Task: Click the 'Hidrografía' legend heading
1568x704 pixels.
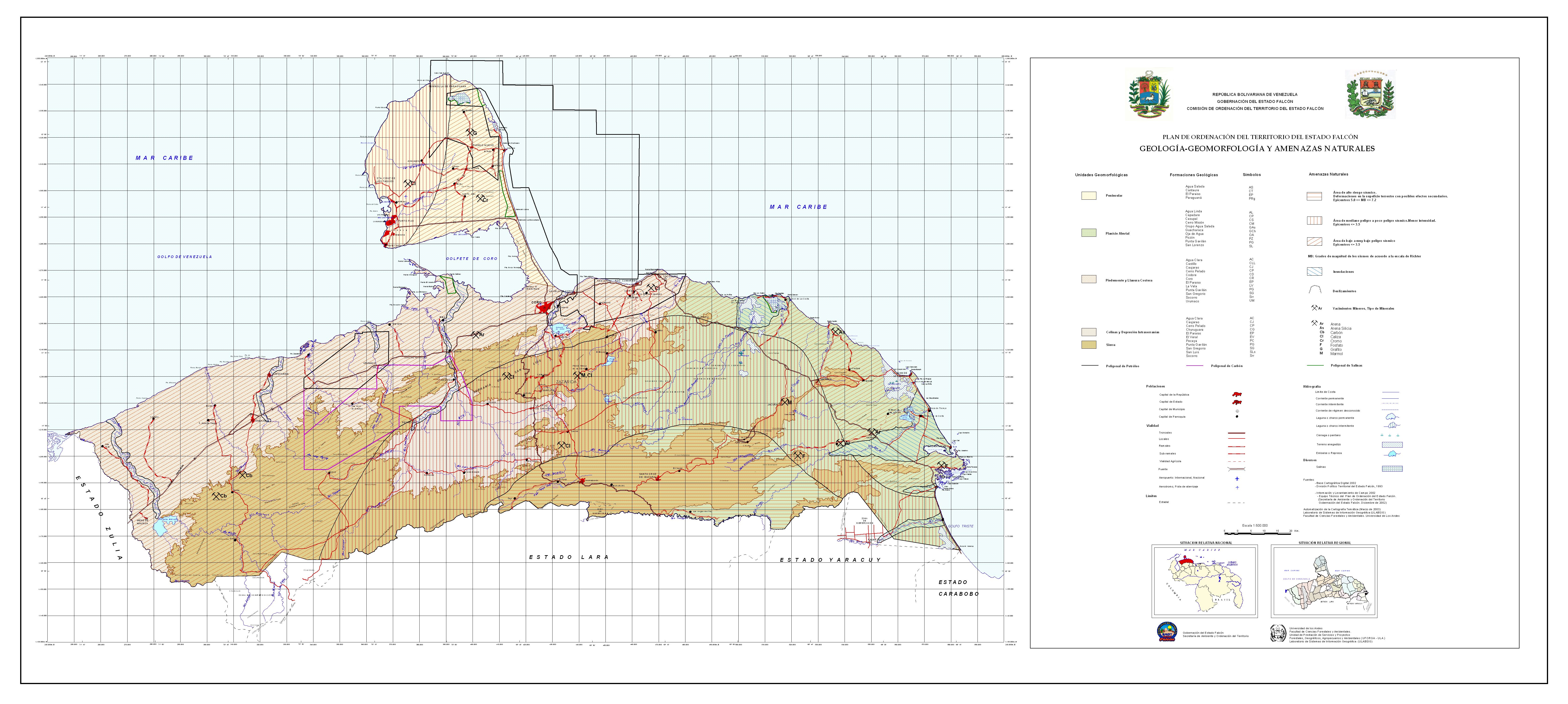Action: tap(1312, 386)
